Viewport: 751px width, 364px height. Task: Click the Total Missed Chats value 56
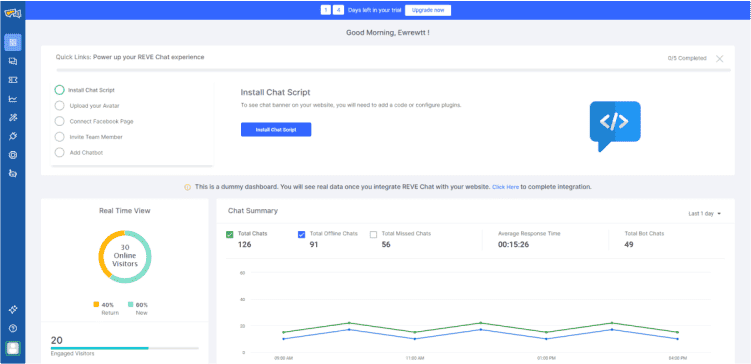pos(387,245)
